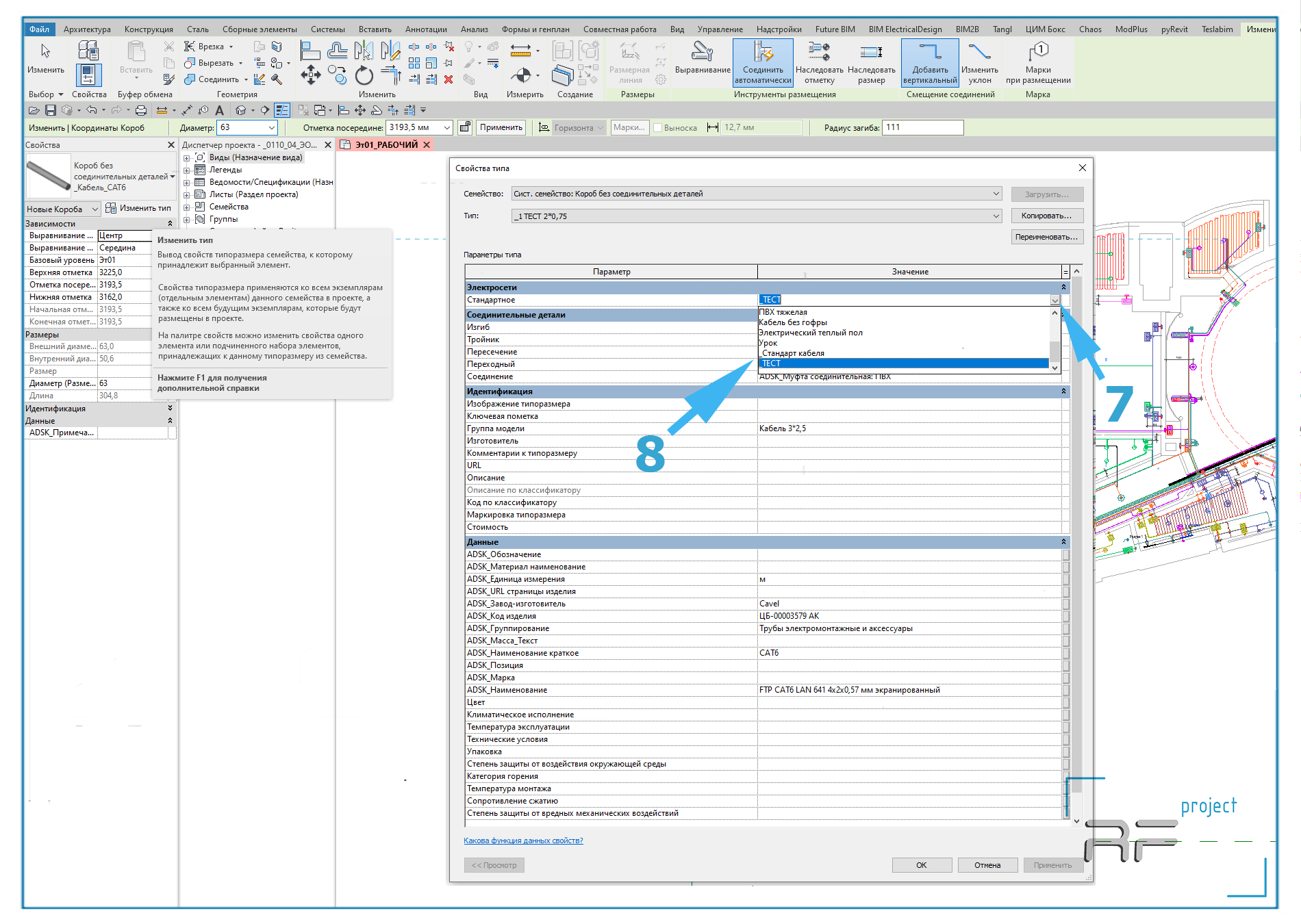Click the Изменить тип button in Properties
Image resolution: width=1301 pixels, height=924 pixels.
pyautogui.click(x=138, y=208)
